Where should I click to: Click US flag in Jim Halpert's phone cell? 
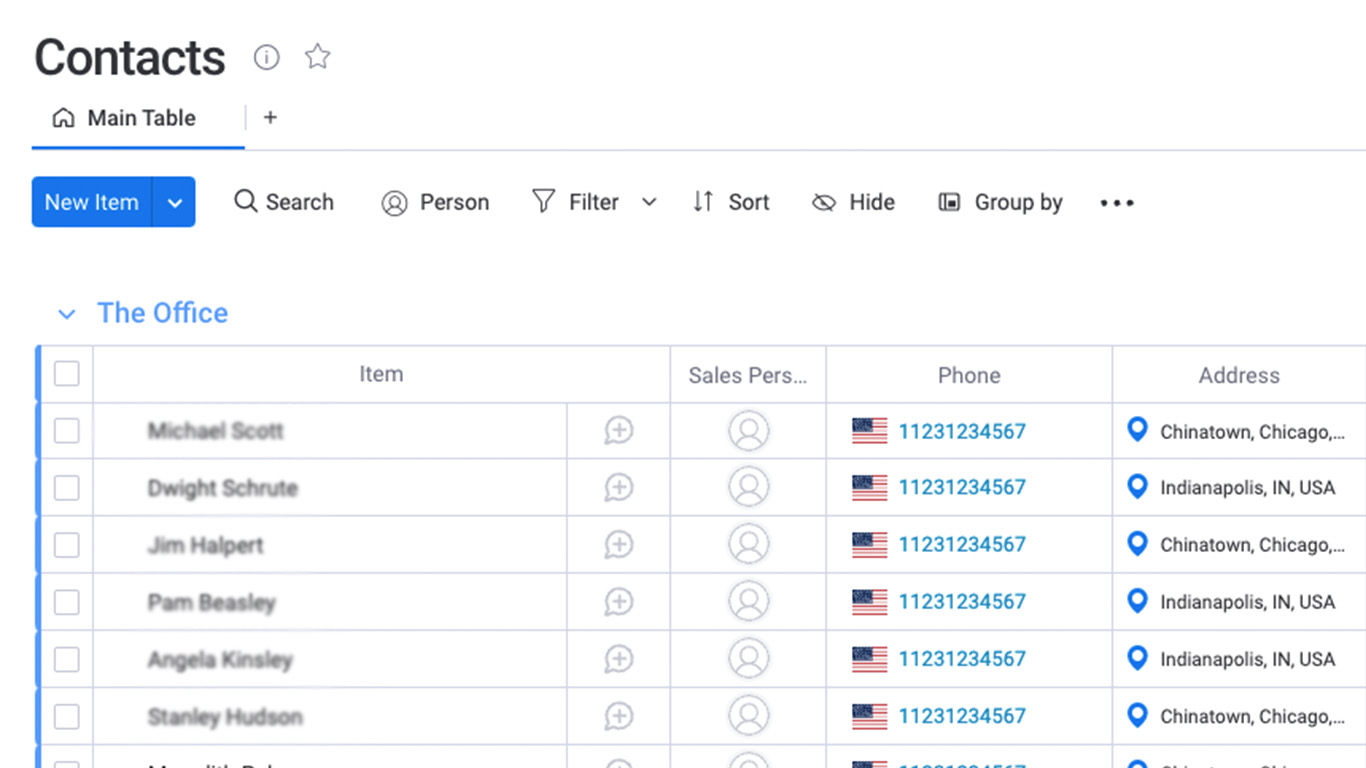[869, 545]
